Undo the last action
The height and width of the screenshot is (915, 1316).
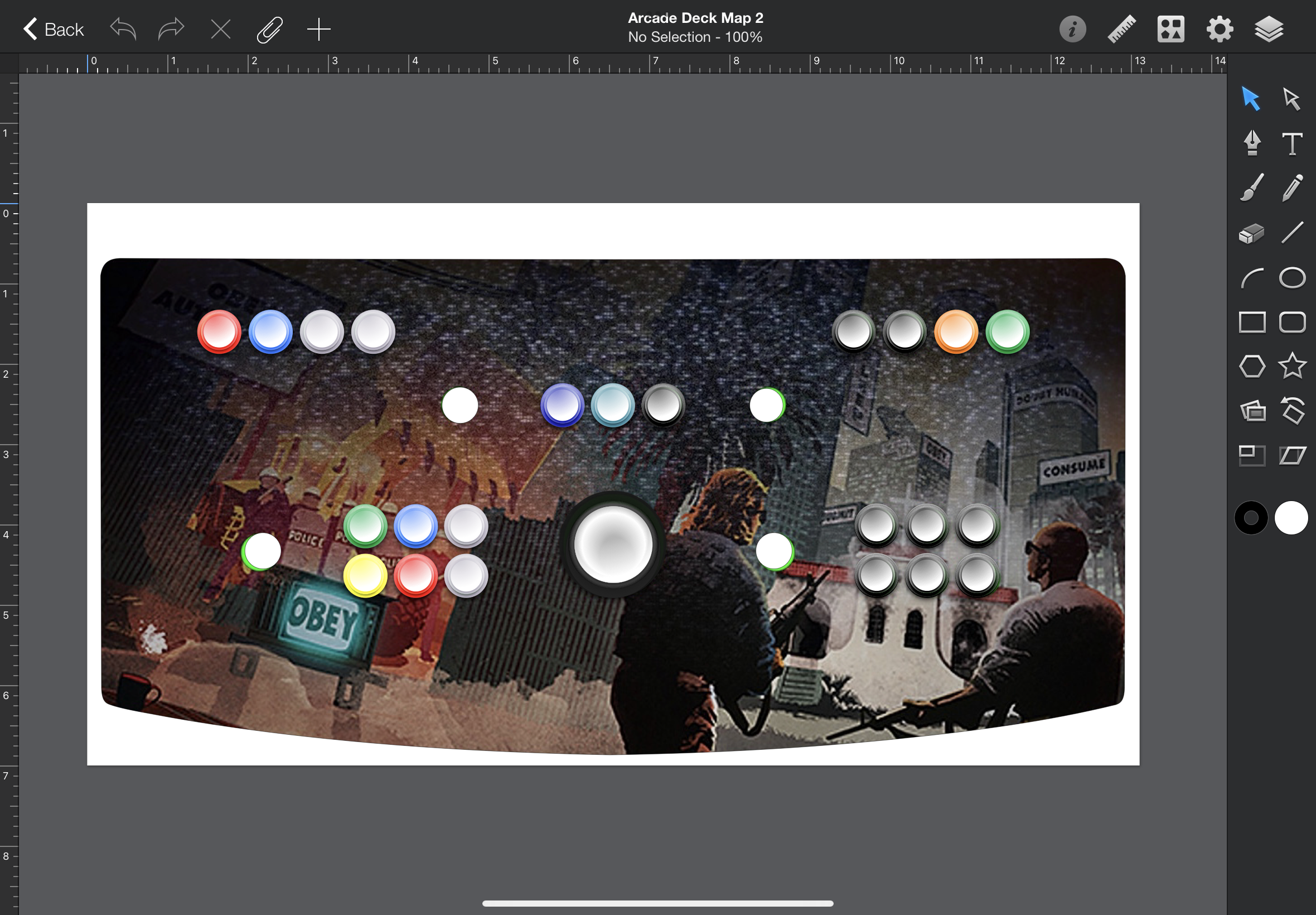tap(123, 28)
